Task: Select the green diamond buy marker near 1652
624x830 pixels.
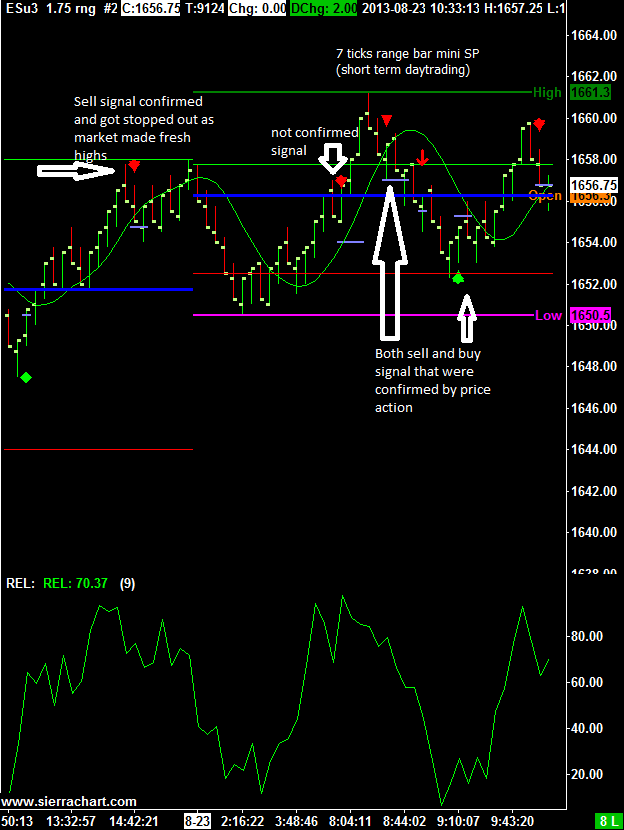Action: pos(458,277)
